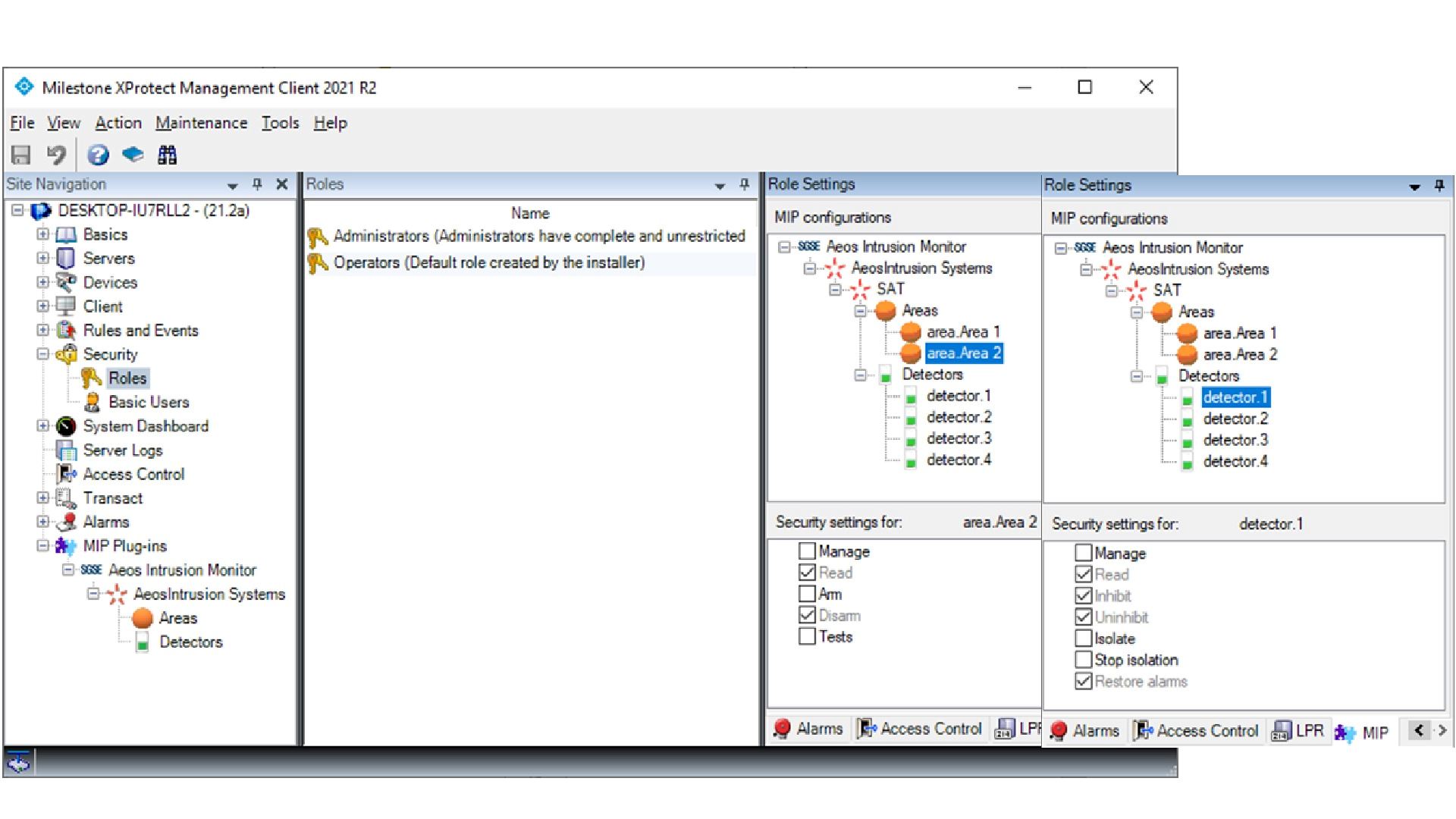This screenshot has width=1456, height=819.
Task: Select the Operators role
Action: (530, 262)
